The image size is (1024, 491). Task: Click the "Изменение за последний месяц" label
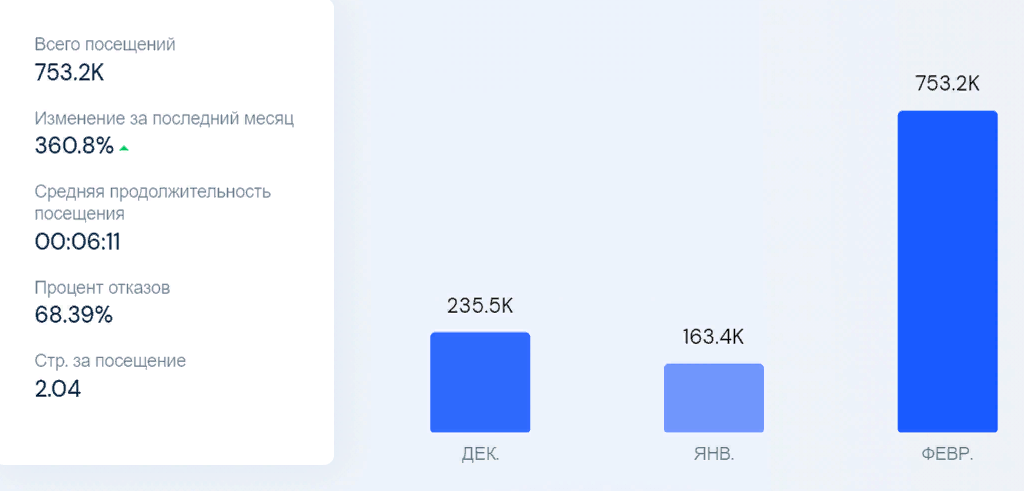point(164,118)
